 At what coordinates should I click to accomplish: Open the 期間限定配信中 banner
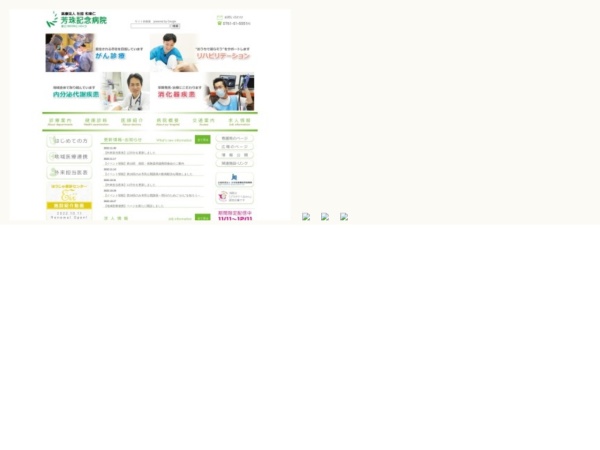(x=235, y=215)
